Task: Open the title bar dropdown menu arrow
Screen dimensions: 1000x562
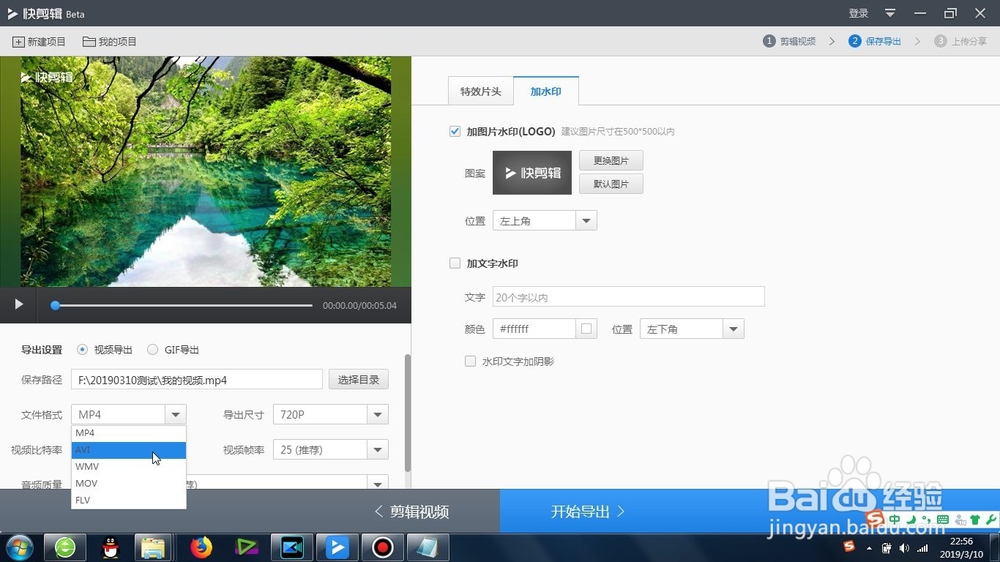Action: coord(890,13)
